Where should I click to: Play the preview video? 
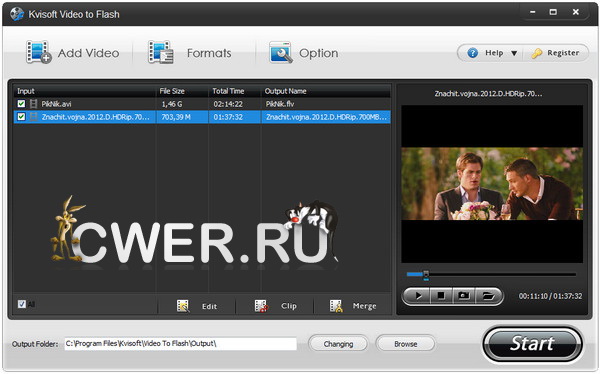click(x=418, y=296)
